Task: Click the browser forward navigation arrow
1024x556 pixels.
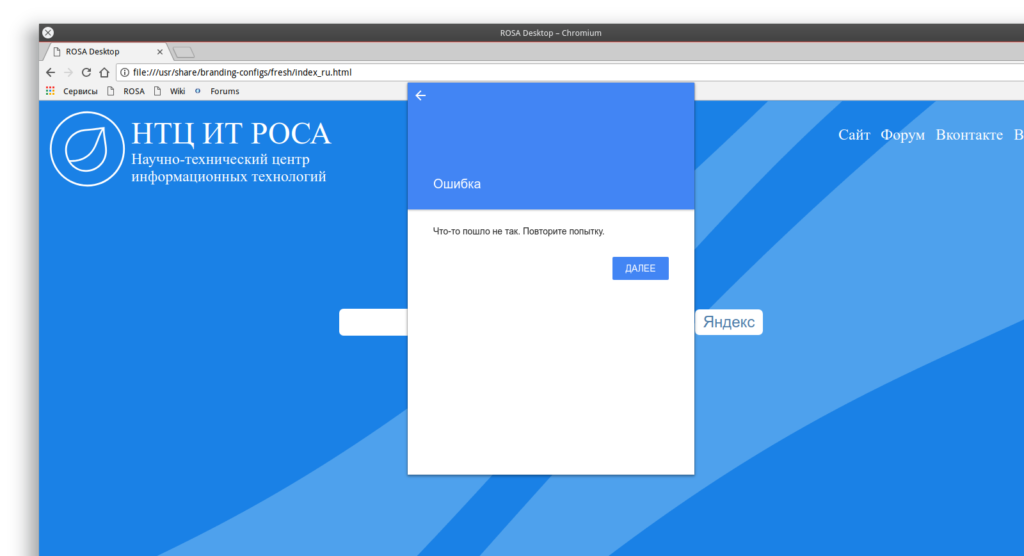Action: 68,72
